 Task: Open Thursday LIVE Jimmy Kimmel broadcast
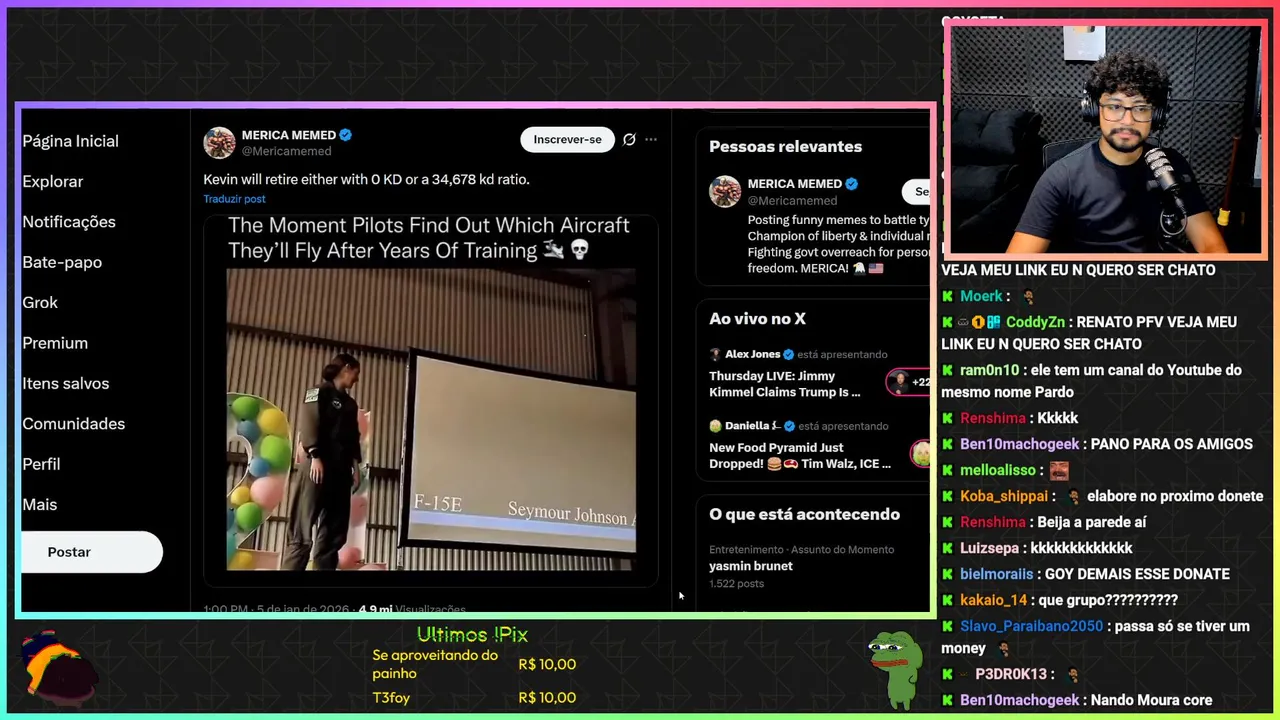[785, 384]
